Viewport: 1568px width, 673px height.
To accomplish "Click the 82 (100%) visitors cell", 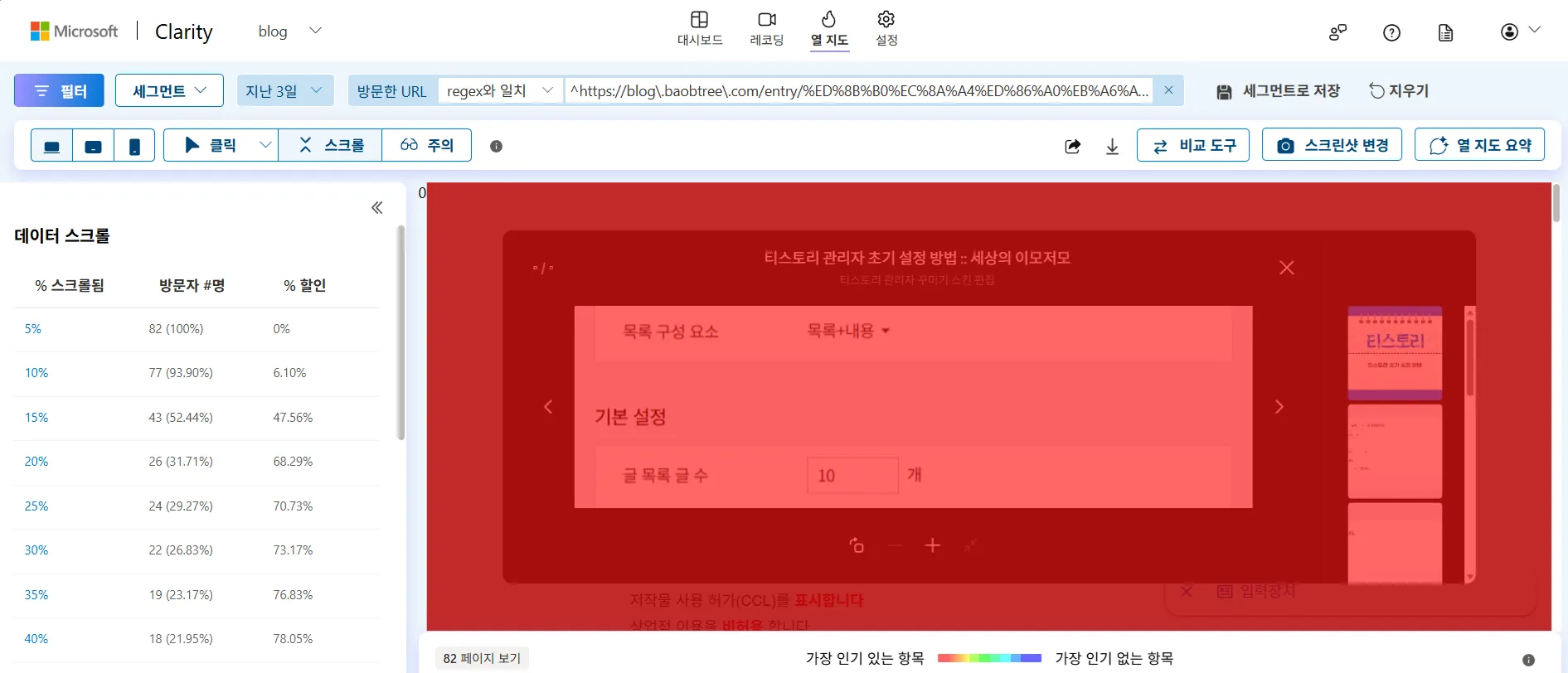I will click(x=176, y=329).
